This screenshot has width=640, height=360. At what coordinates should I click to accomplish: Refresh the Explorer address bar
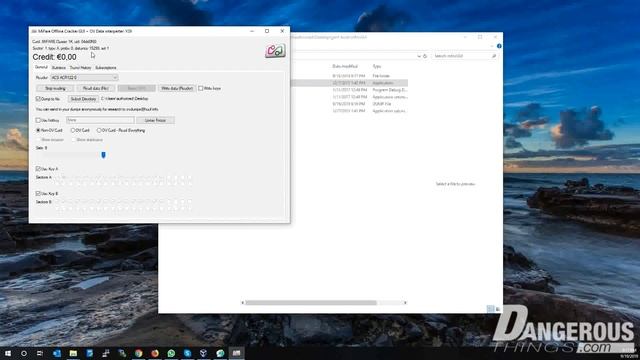click(x=425, y=56)
